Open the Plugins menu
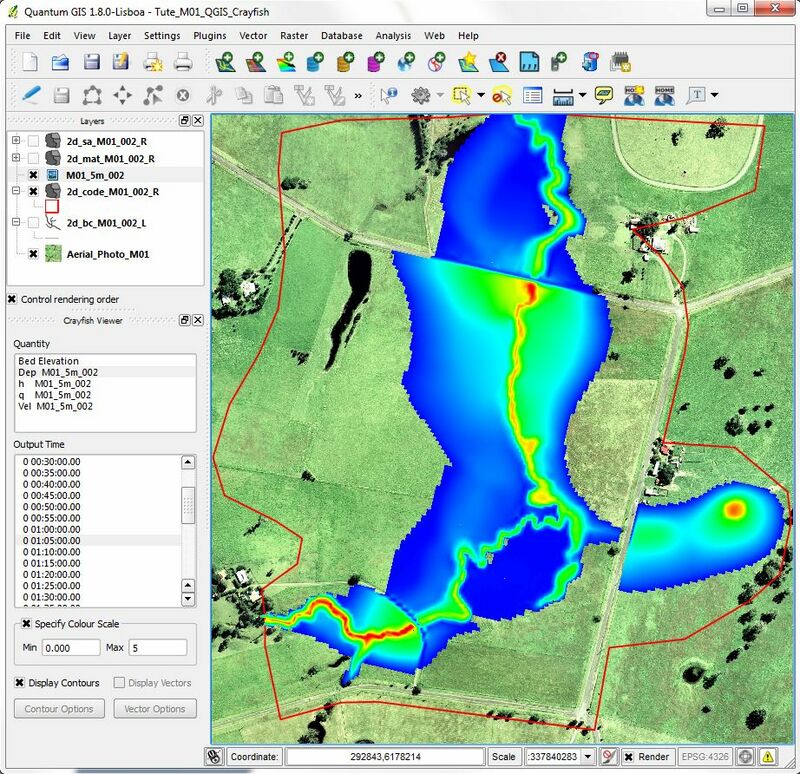The width and height of the screenshot is (800, 774). (210, 35)
